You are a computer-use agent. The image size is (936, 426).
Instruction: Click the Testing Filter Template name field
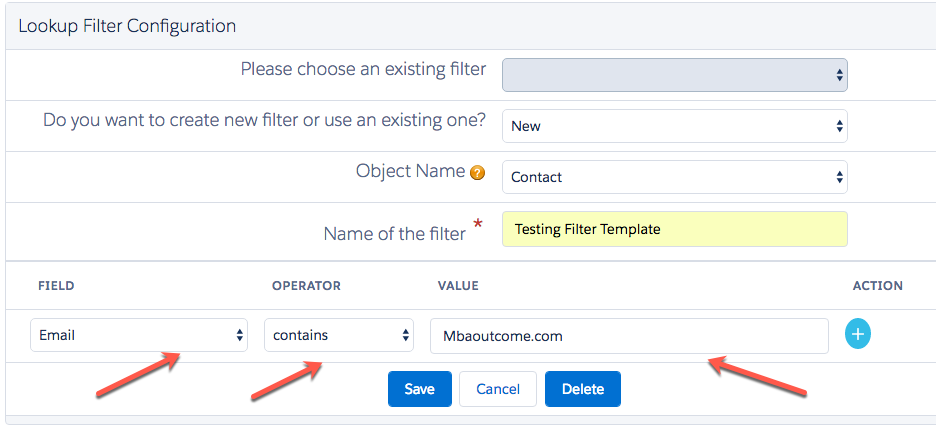(x=674, y=229)
